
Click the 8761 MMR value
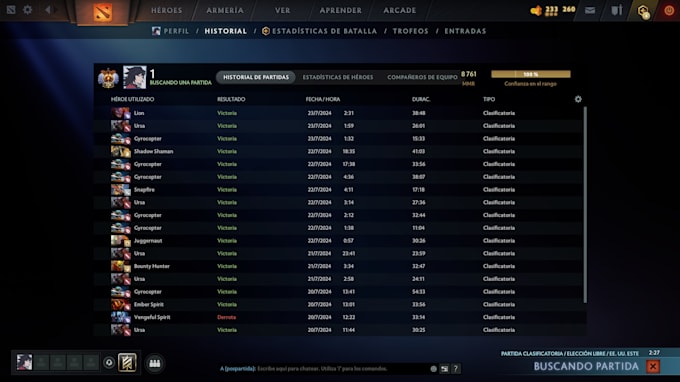pyautogui.click(x=468, y=74)
